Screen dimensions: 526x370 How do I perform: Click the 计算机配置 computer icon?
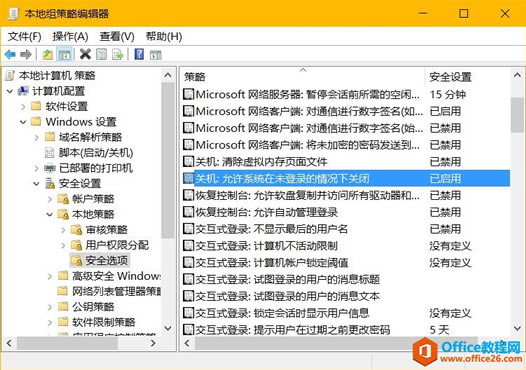click(23, 91)
